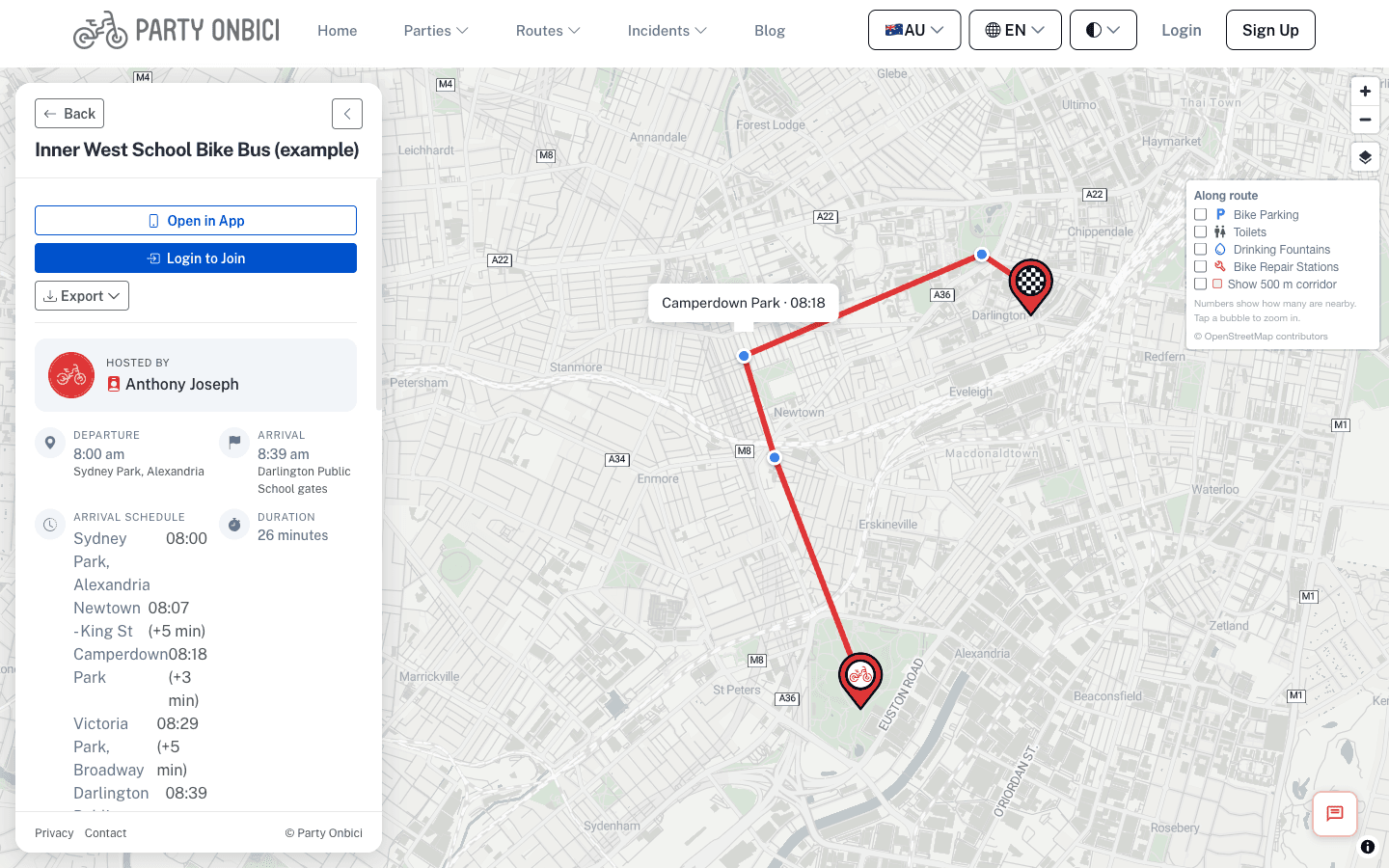The image size is (1389, 868).
Task: Go to the Blog page
Action: click(769, 31)
